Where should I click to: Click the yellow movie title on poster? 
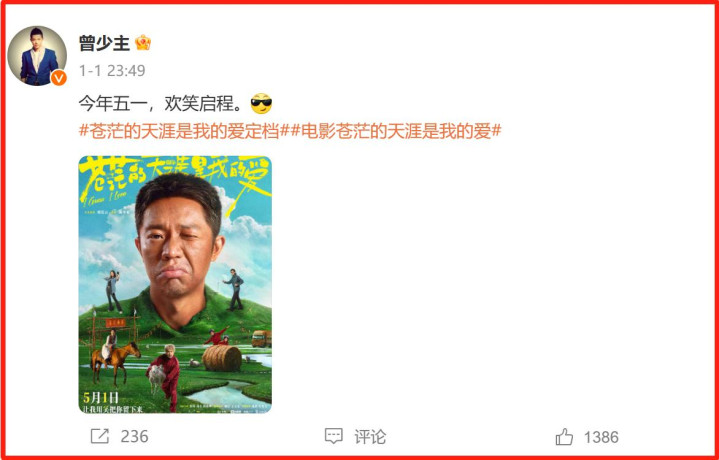(175, 176)
